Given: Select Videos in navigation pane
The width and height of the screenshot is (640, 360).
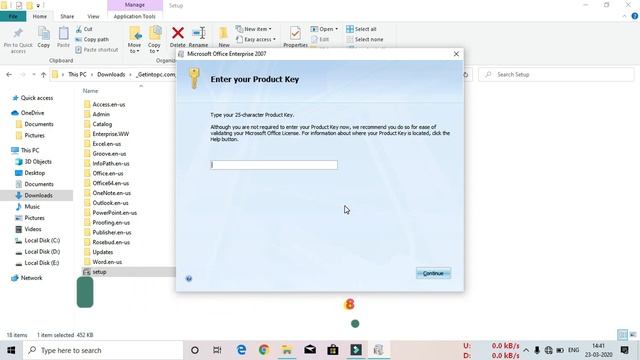Looking at the screenshot, I should 33,229.
